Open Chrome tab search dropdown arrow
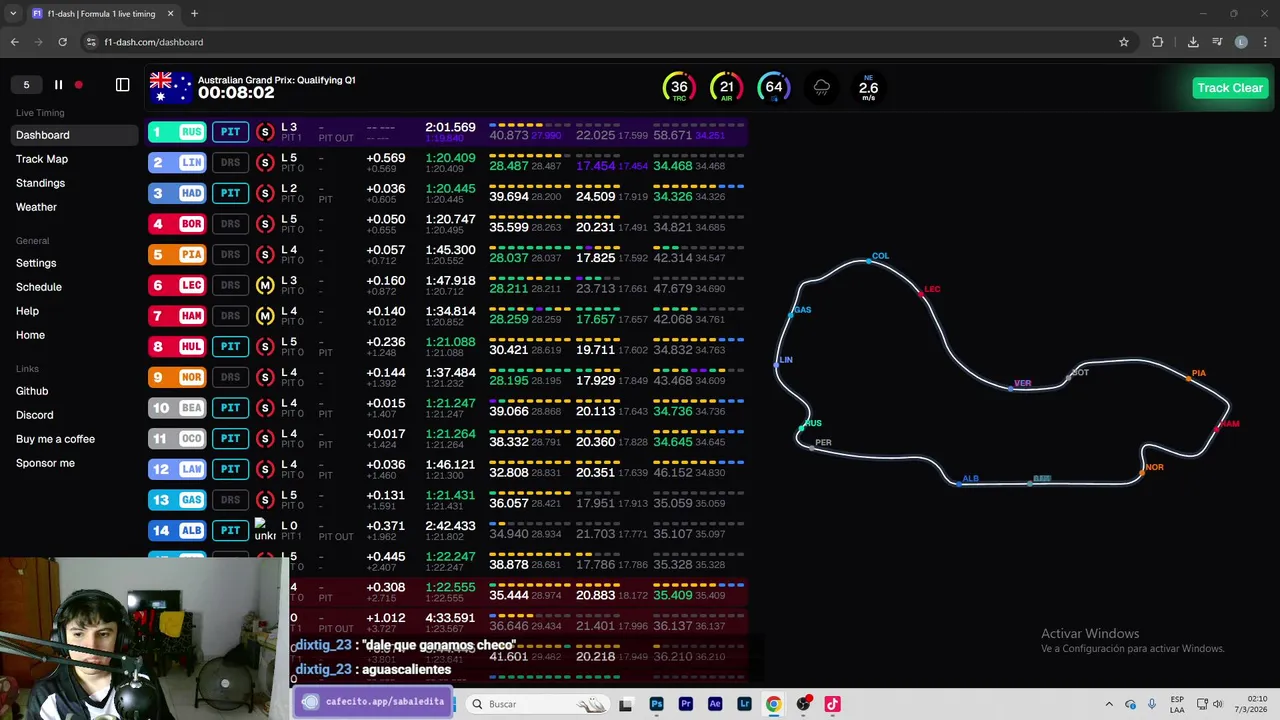 coord(13,14)
